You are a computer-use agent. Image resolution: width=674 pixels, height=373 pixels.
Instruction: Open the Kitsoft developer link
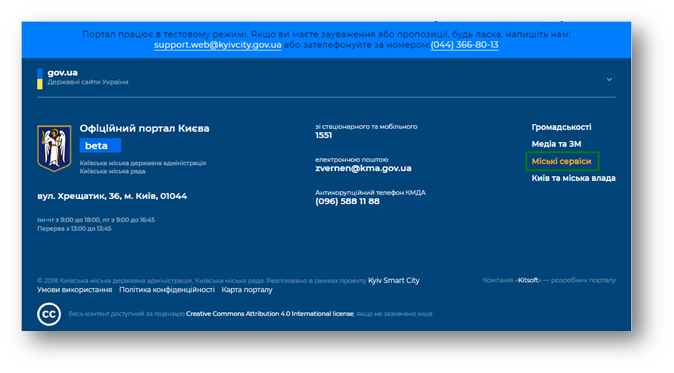click(528, 280)
